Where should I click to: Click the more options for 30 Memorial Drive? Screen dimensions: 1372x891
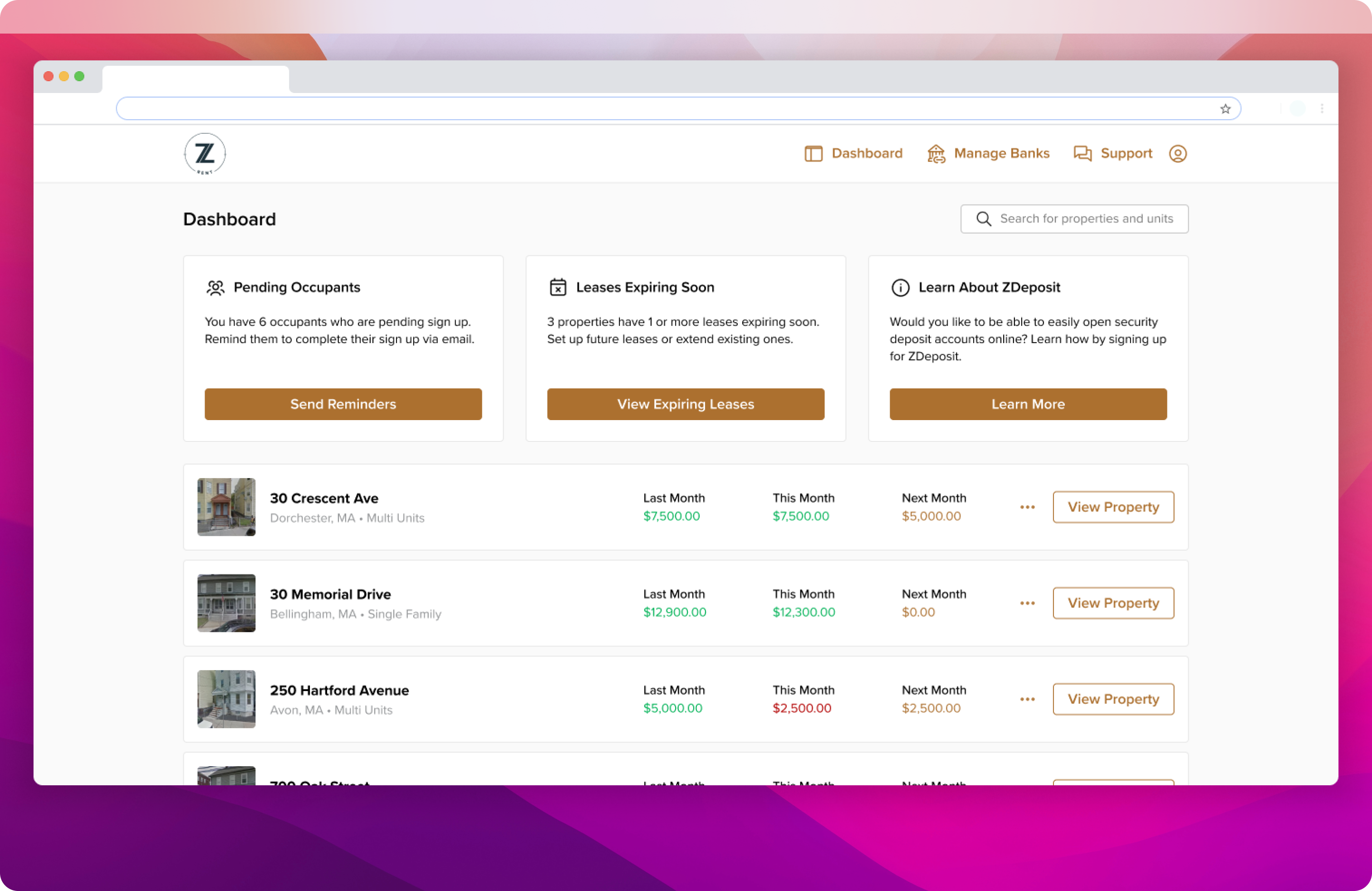(1028, 603)
